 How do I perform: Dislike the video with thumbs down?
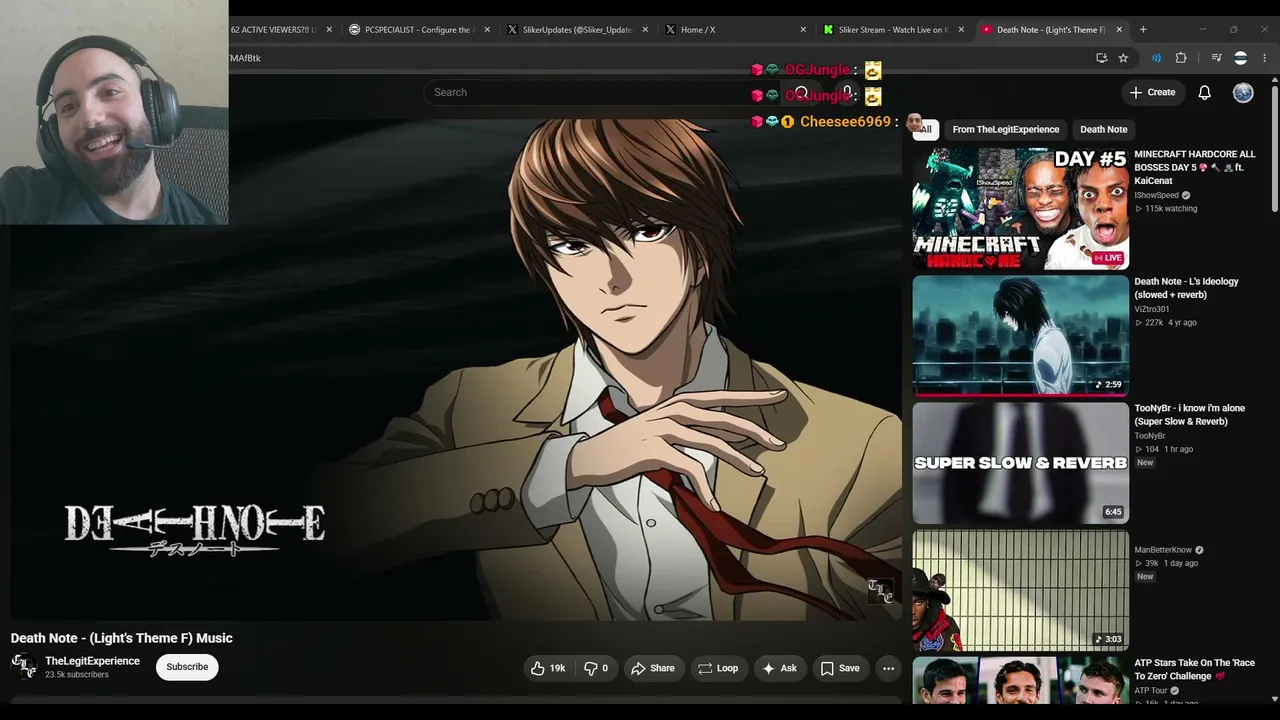596,668
